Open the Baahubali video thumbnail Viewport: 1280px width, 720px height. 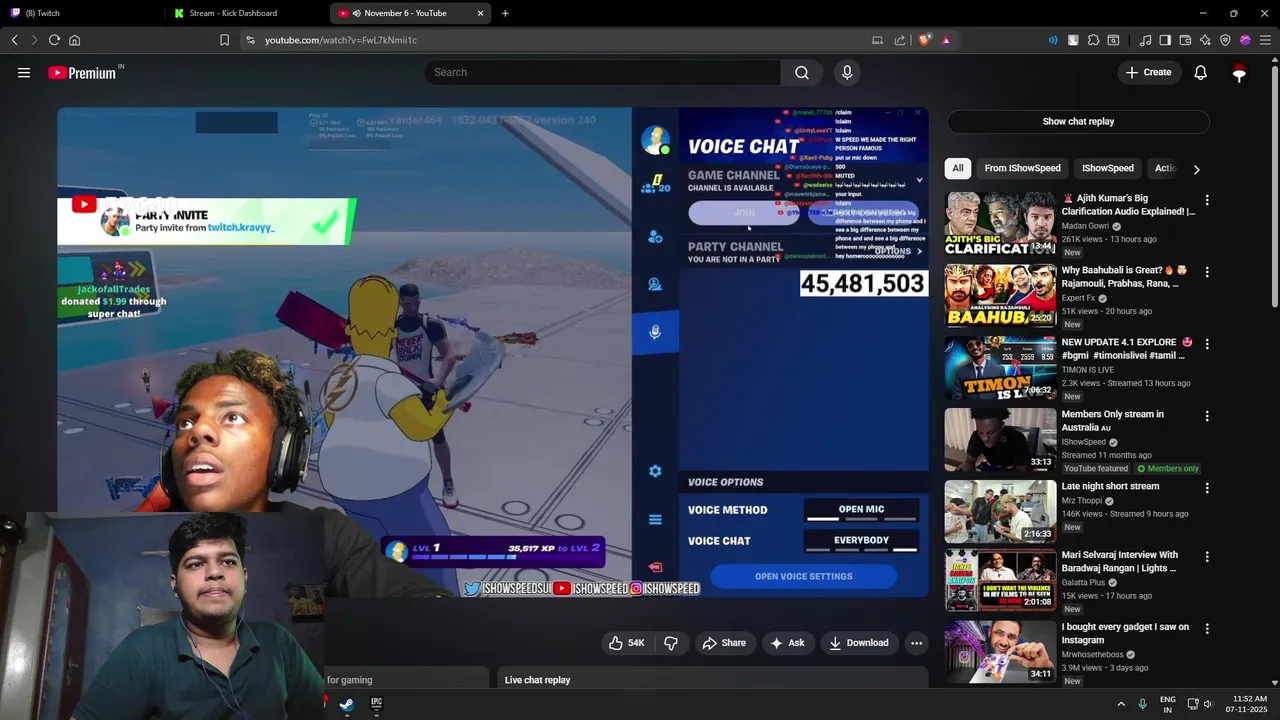tap(1000, 296)
